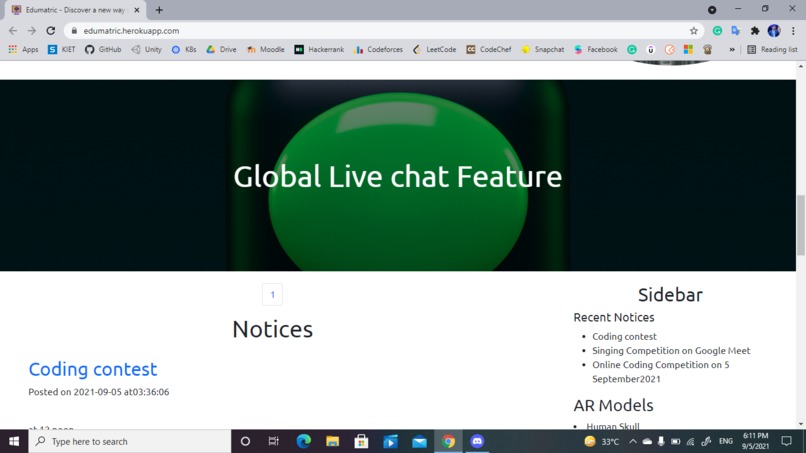The image size is (806, 453).
Task: Click the forward navigation arrow
Action: (x=32, y=31)
